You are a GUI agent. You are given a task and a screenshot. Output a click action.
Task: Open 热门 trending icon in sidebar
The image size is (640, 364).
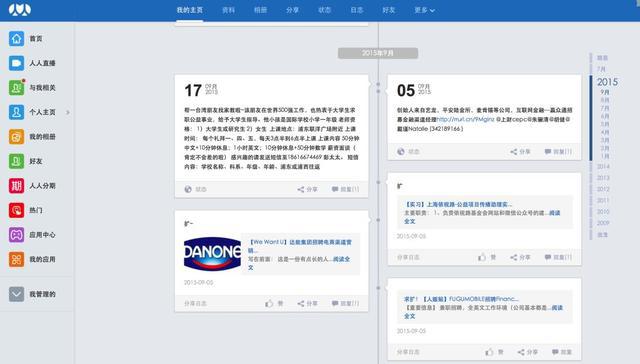click(x=16, y=210)
